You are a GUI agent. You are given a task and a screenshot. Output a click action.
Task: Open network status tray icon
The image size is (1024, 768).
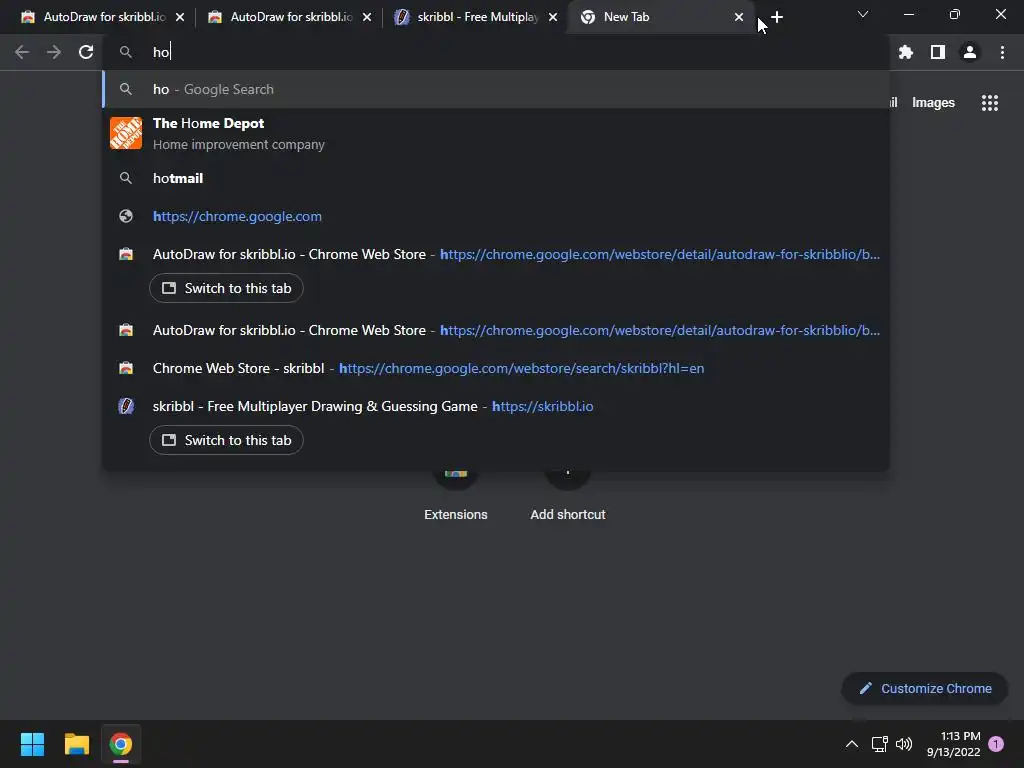[880, 744]
